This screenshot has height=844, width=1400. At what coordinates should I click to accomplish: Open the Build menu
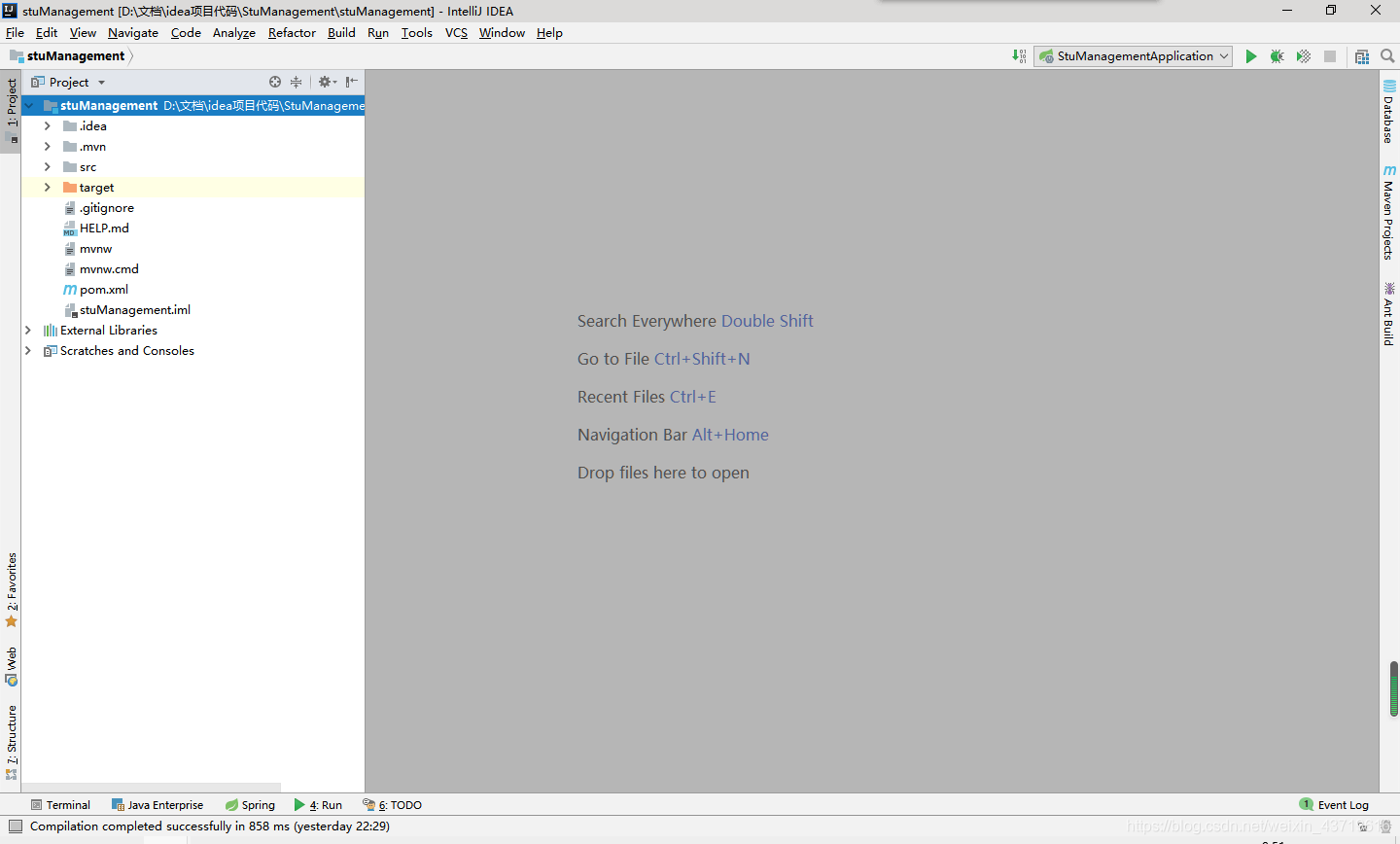[x=341, y=33]
